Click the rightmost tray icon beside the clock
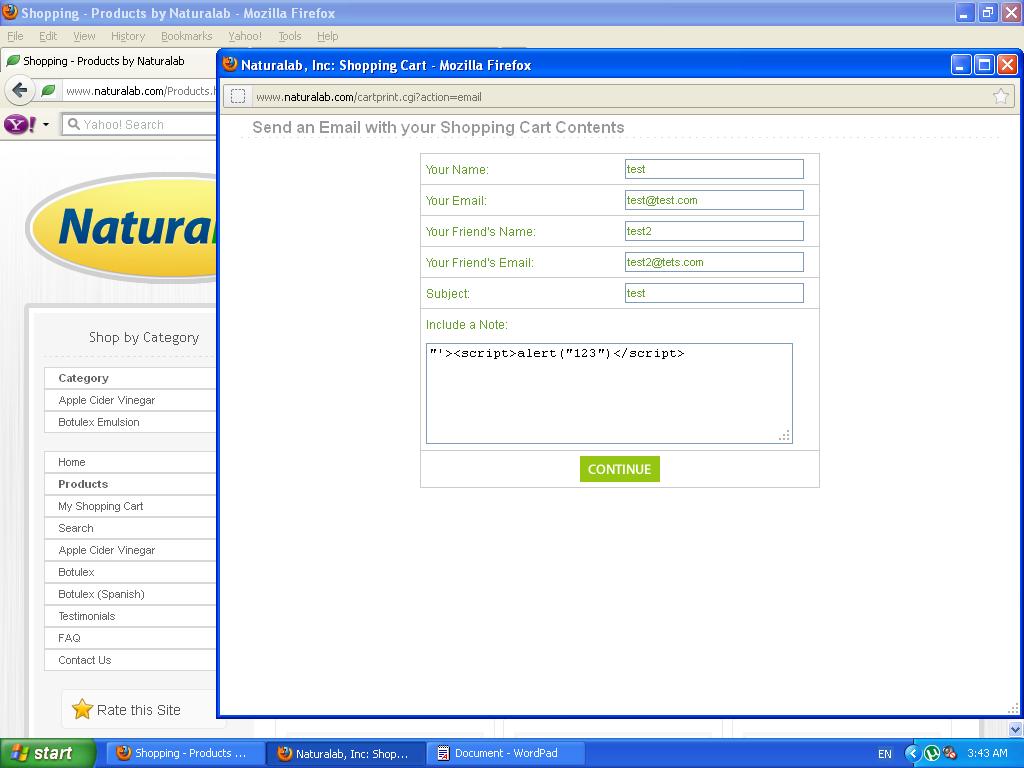Screen dimensions: 1024x768 (950, 754)
